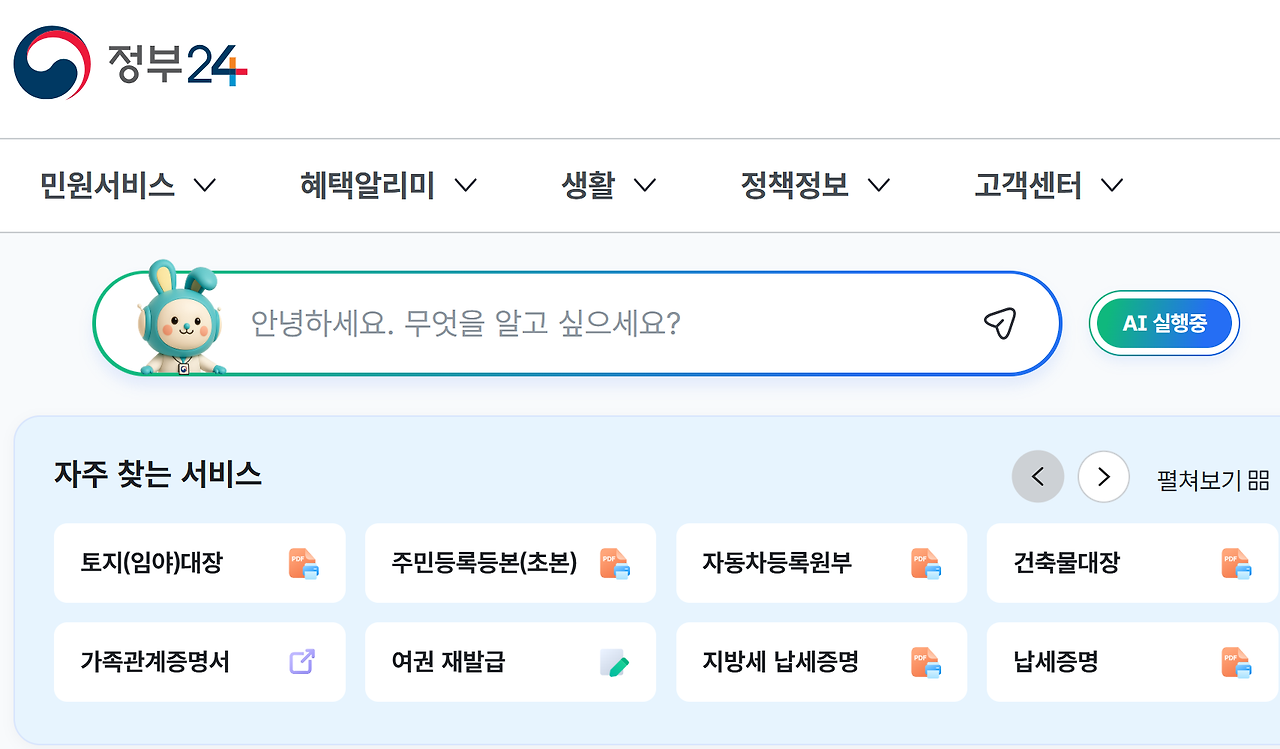
Task: Expand the 고객센터 menu dropdown
Action: (x=1049, y=185)
